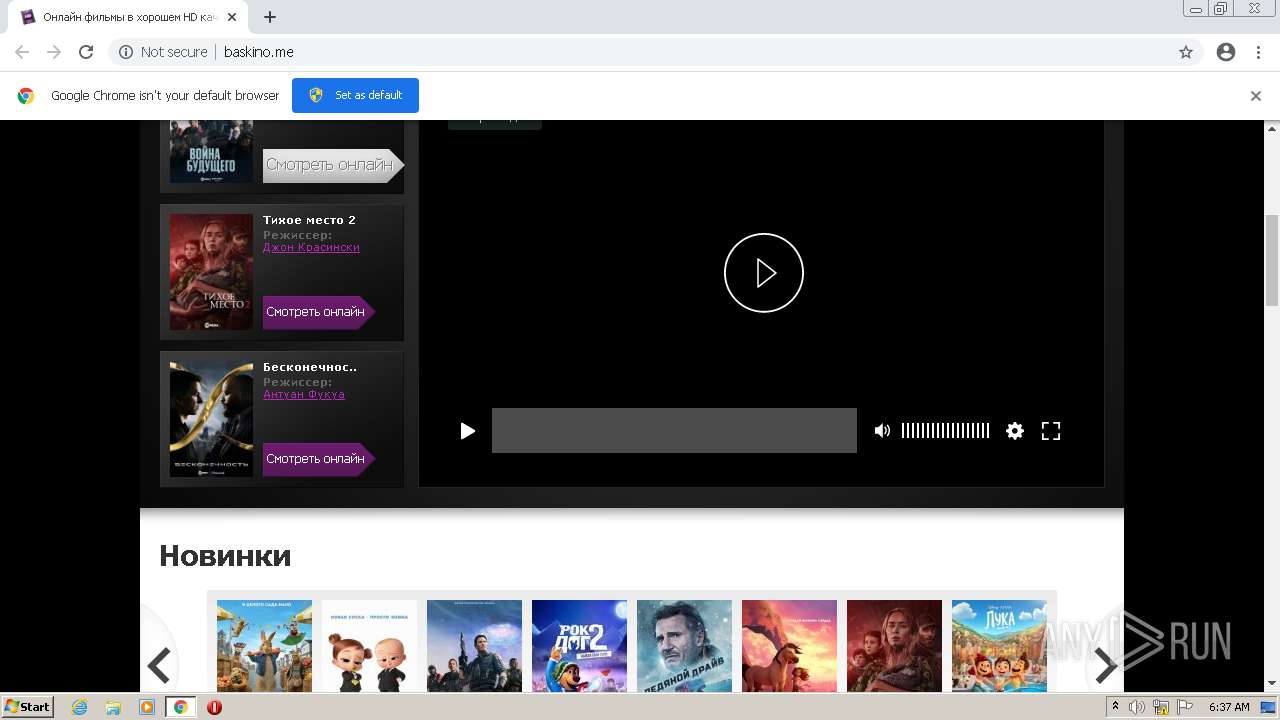
Task: Click the small play icon in the player controls
Action: [x=467, y=431]
